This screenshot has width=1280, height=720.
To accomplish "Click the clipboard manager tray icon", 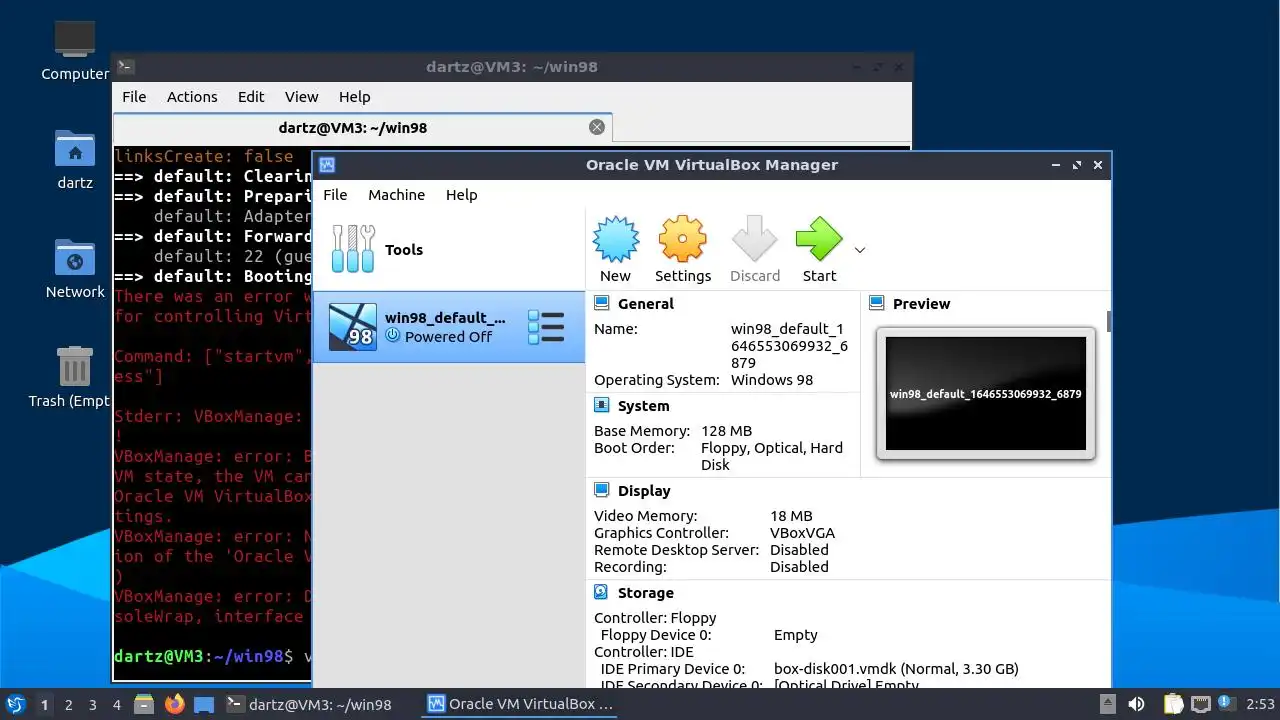I will coord(1172,704).
